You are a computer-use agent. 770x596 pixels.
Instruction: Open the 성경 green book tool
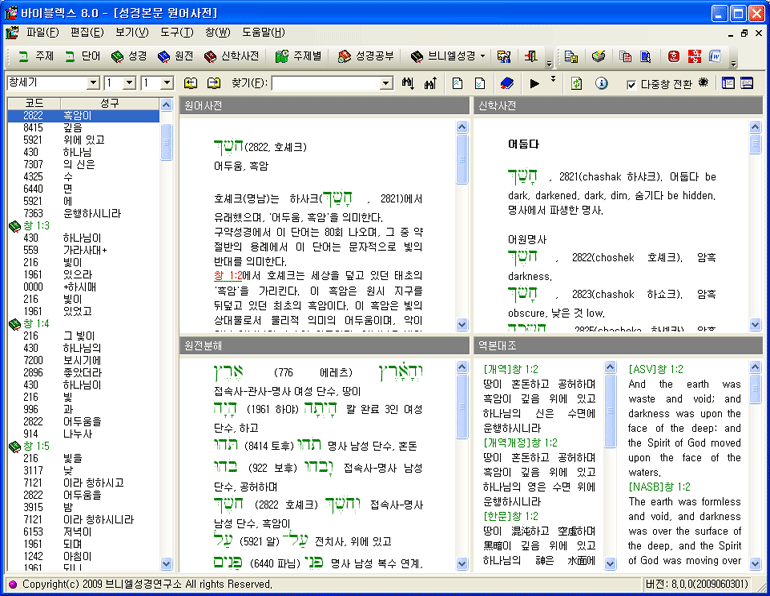pyautogui.click(x=129, y=56)
